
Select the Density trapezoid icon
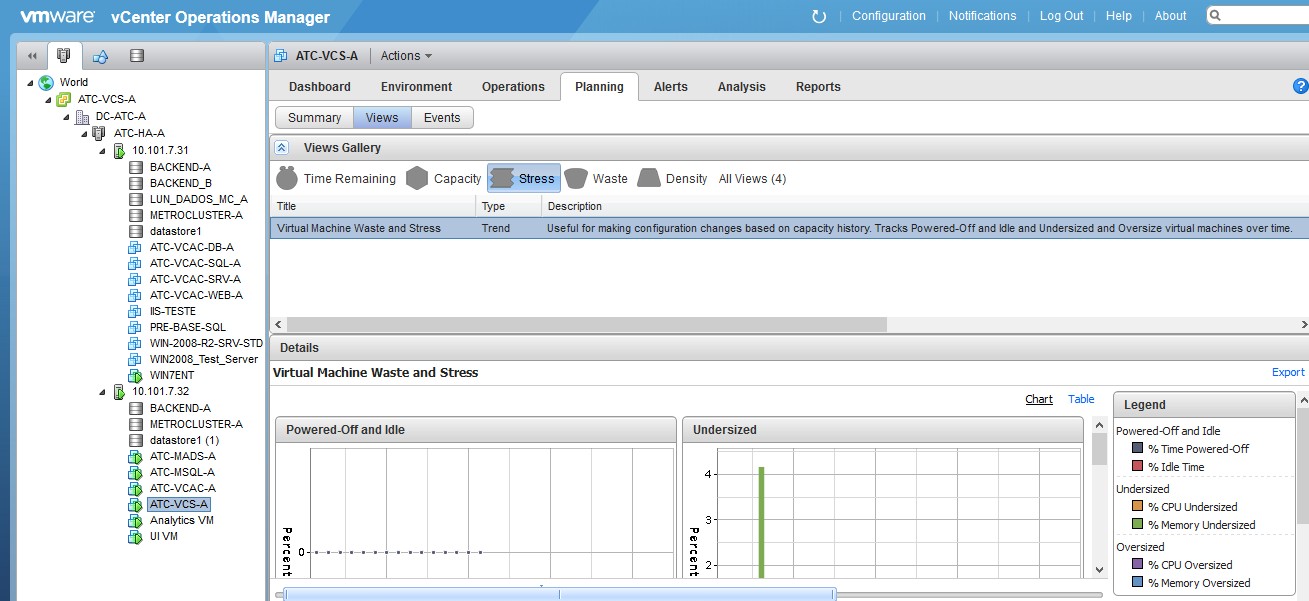(x=649, y=179)
